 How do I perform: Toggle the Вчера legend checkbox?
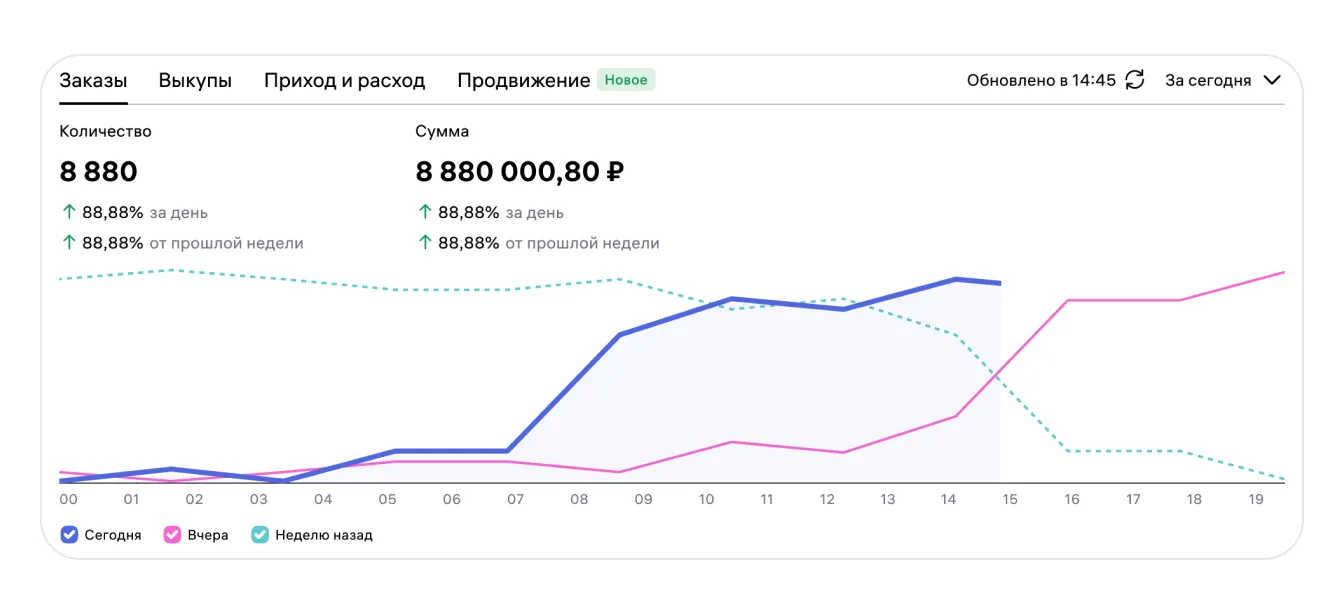click(171, 535)
